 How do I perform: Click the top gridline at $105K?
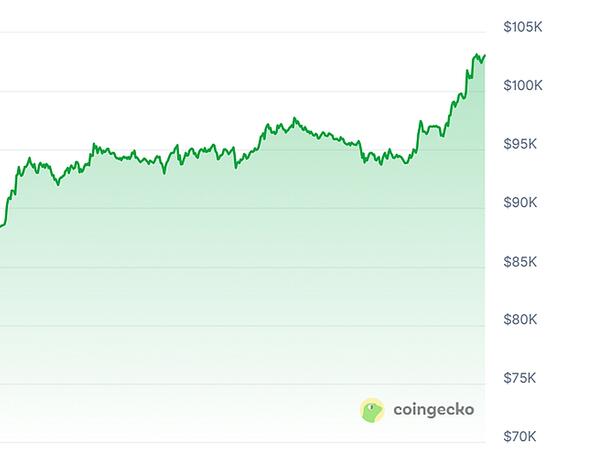tap(200, 33)
